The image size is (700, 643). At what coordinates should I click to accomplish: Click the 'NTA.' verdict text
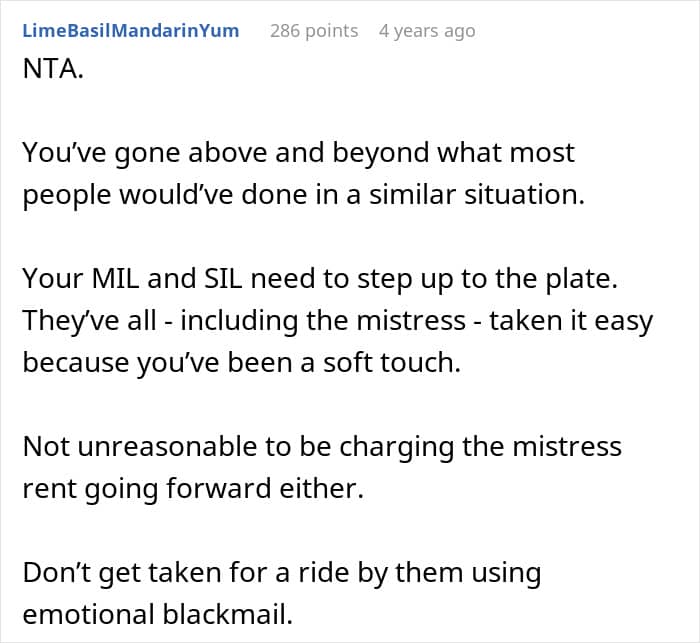point(53,69)
